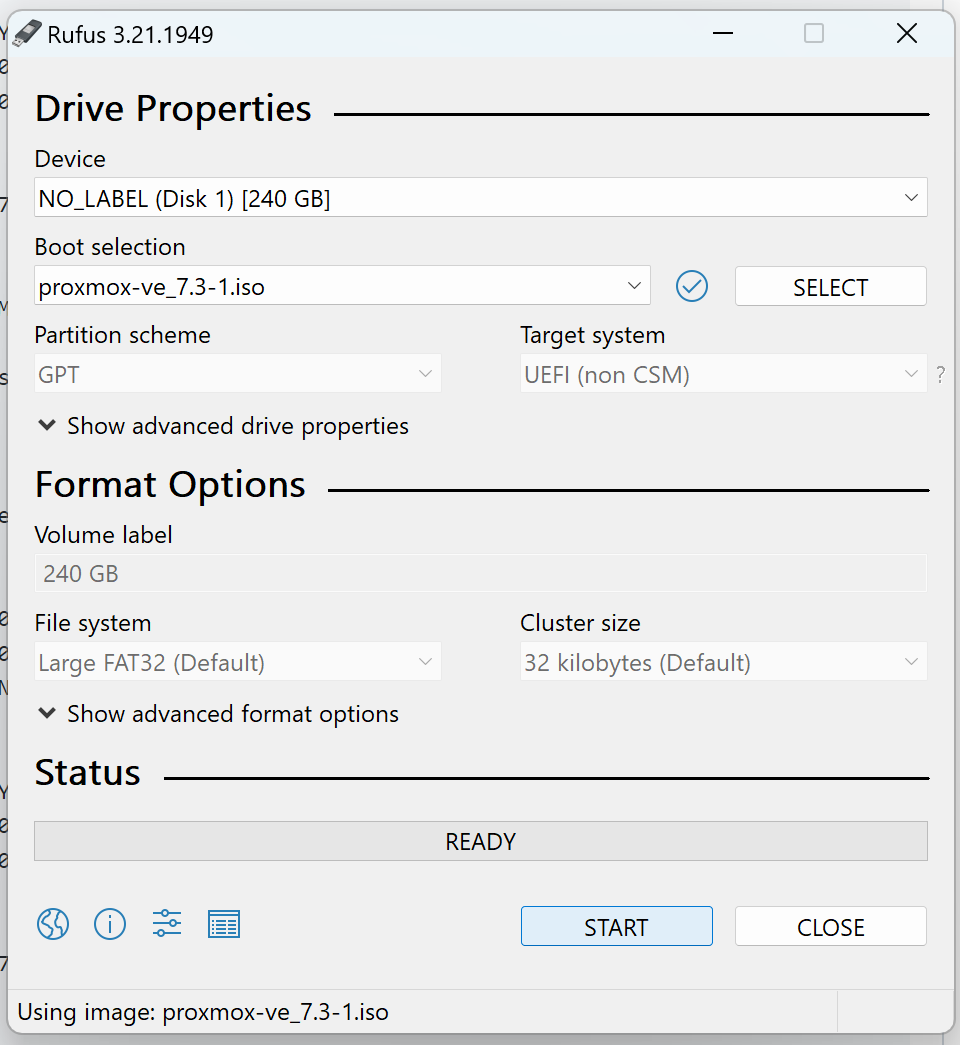The height and width of the screenshot is (1045, 960).
Task: Show the log window icon
Action: point(224,924)
